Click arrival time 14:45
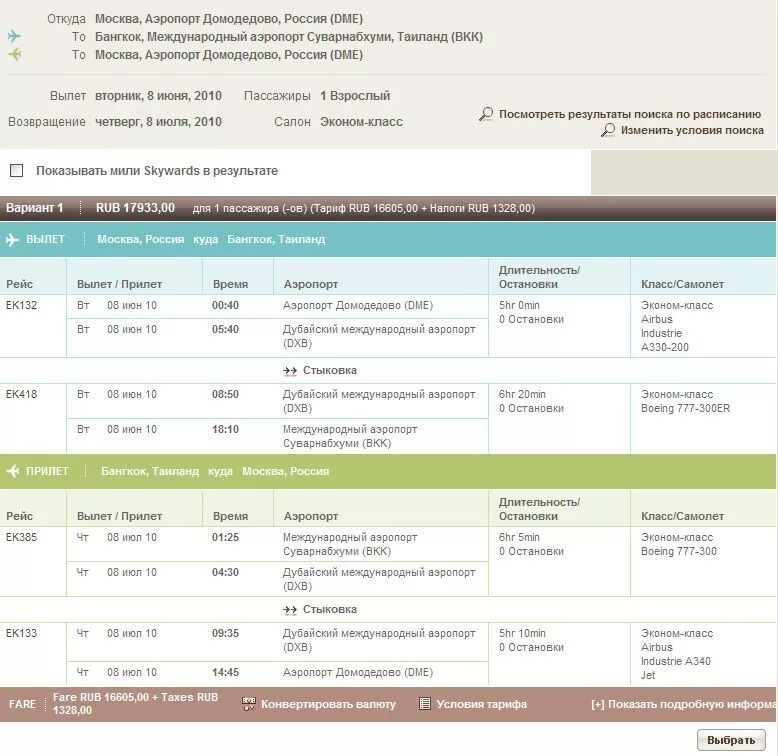The height and width of the screenshot is (756, 778). pyautogui.click(x=225, y=673)
